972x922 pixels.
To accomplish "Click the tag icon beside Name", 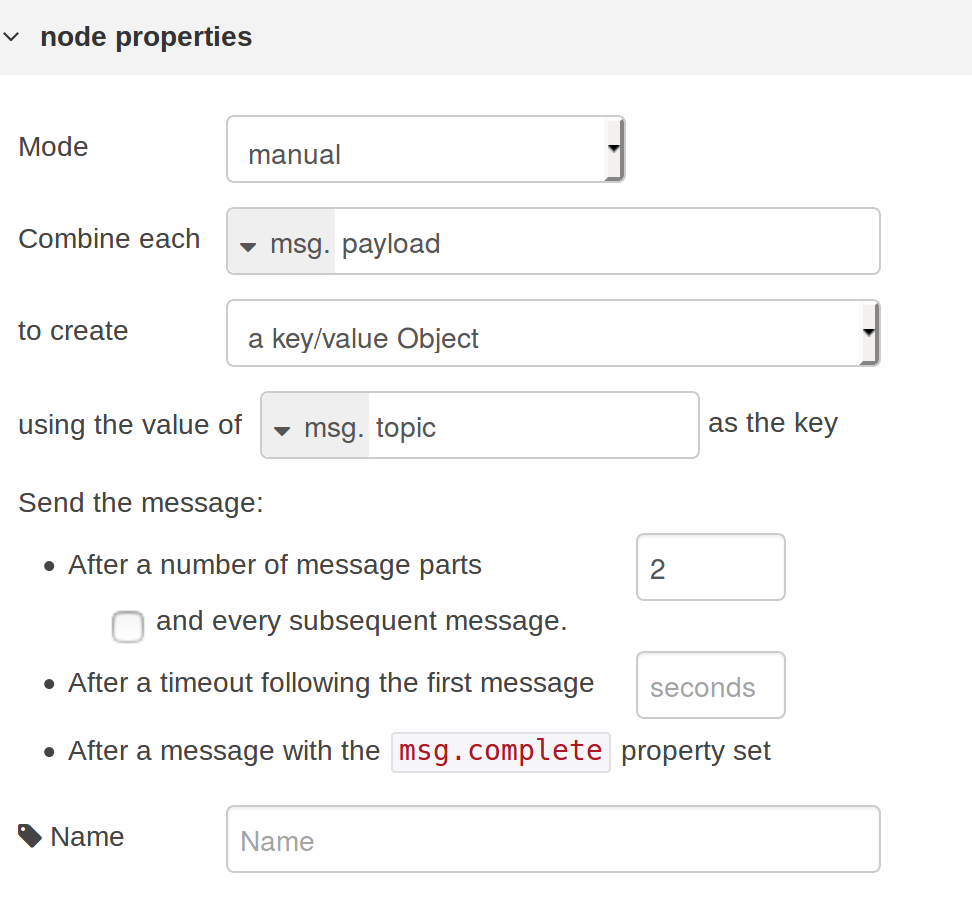I will tap(30, 836).
